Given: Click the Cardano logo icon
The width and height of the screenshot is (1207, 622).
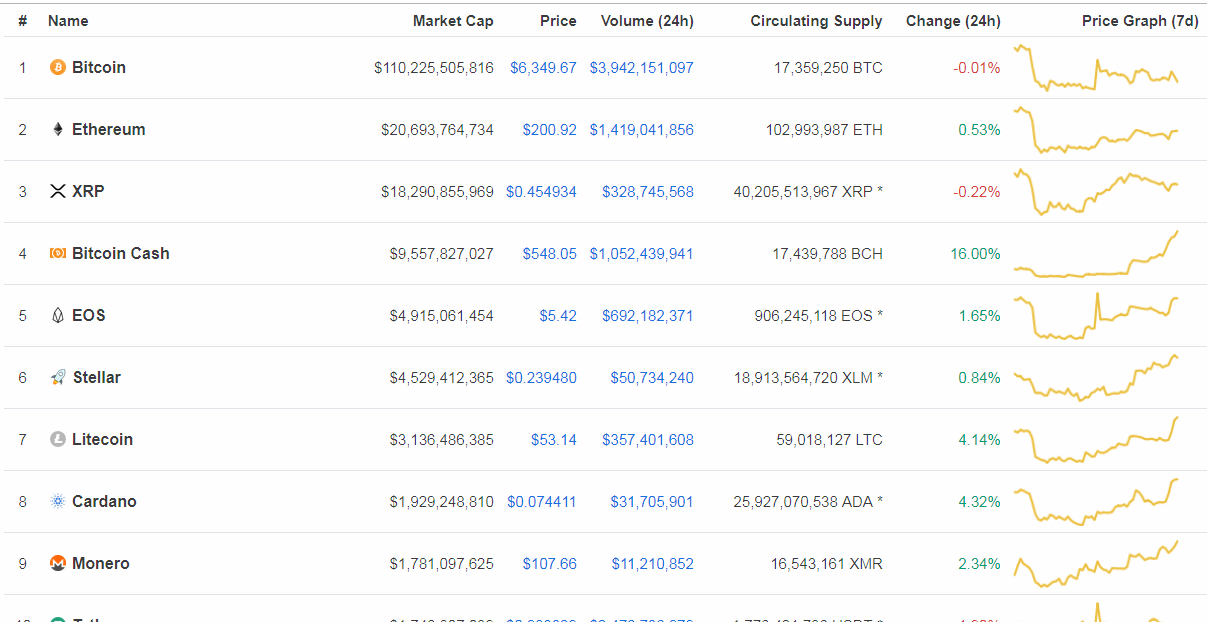Looking at the screenshot, I should point(58,502).
